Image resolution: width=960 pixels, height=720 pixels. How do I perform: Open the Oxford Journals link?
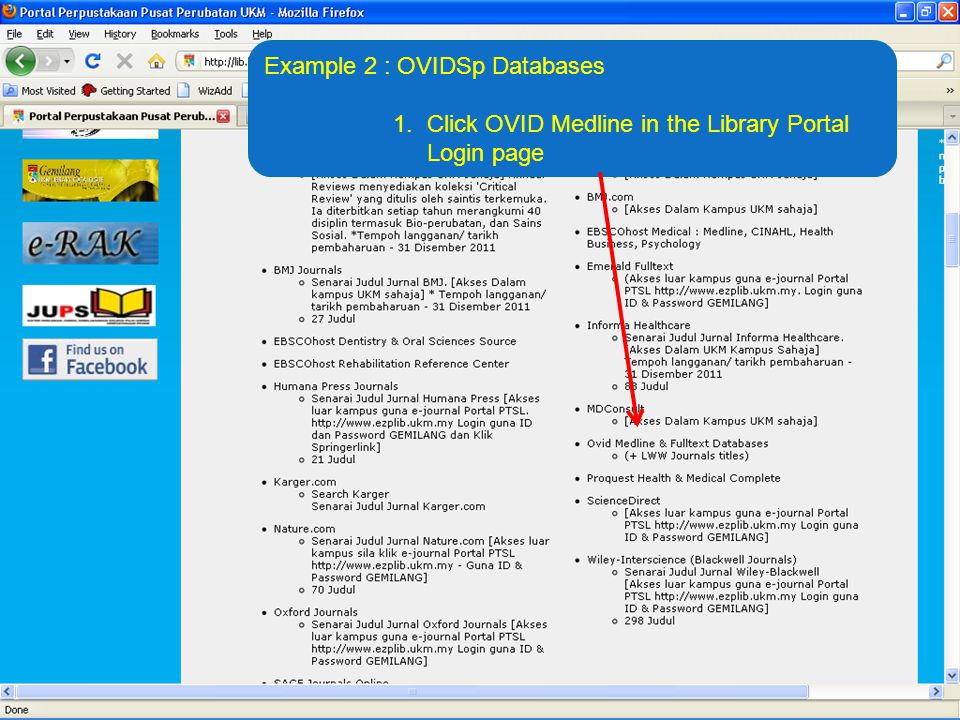click(315, 612)
